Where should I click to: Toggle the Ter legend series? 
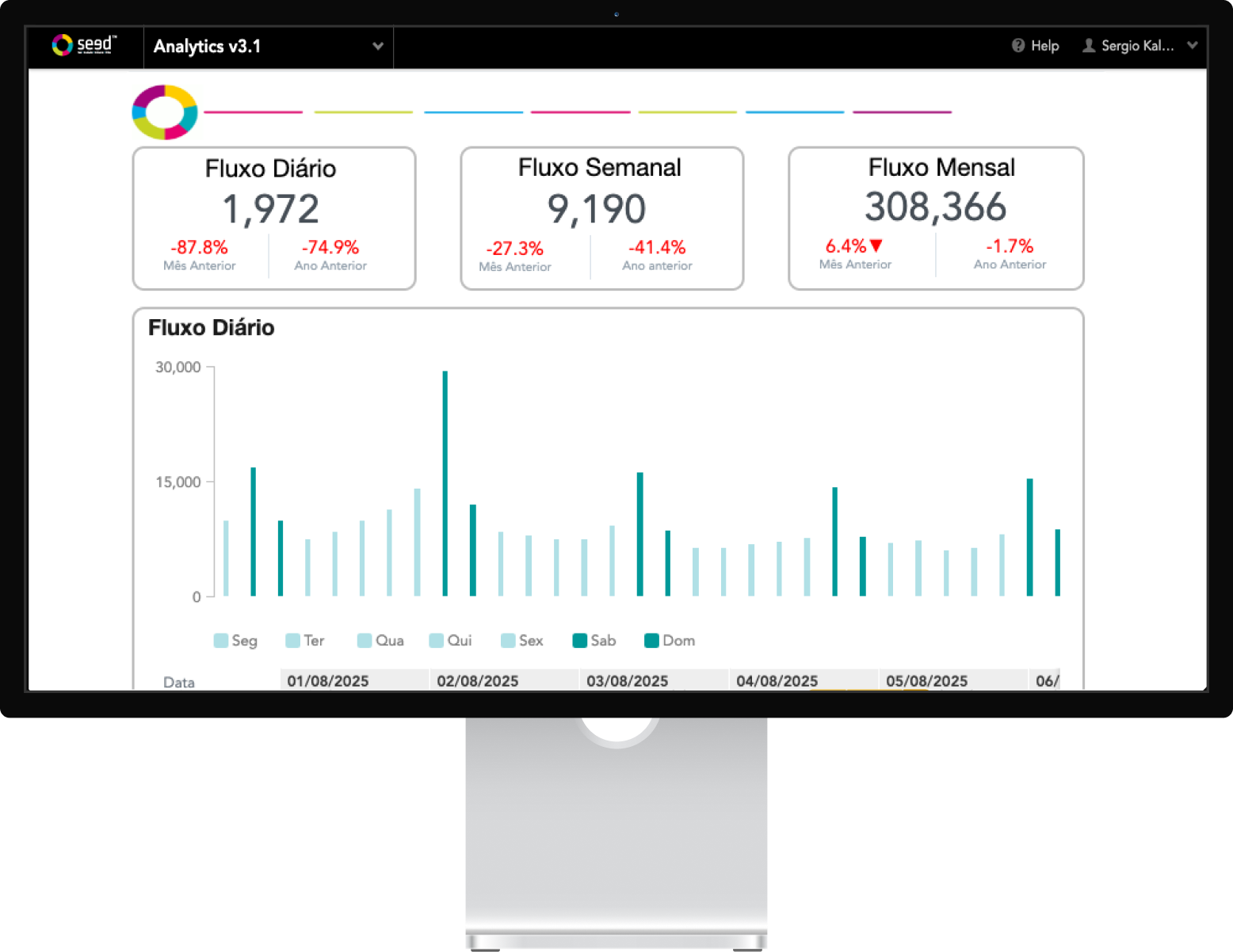(x=304, y=641)
